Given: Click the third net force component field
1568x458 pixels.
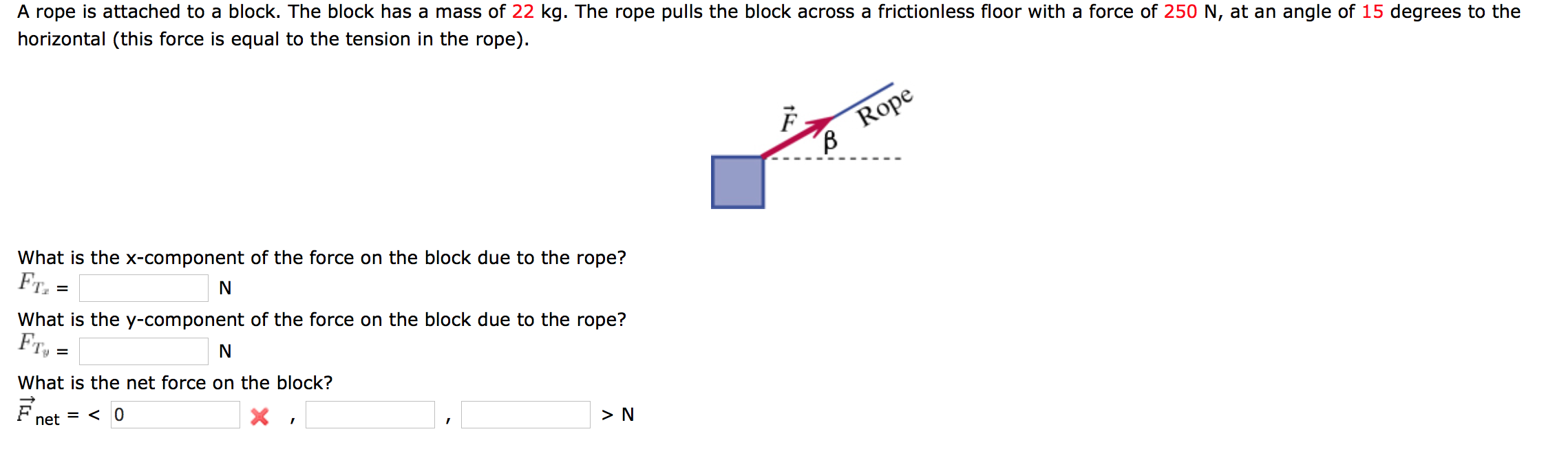Looking at the screenshot, I should (x=525, y=414).
